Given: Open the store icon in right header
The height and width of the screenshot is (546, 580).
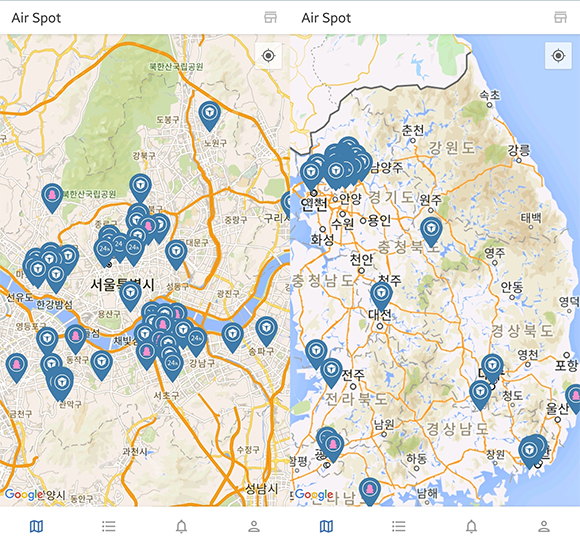Looking at the screenshot, I should (x=560, y=17).
